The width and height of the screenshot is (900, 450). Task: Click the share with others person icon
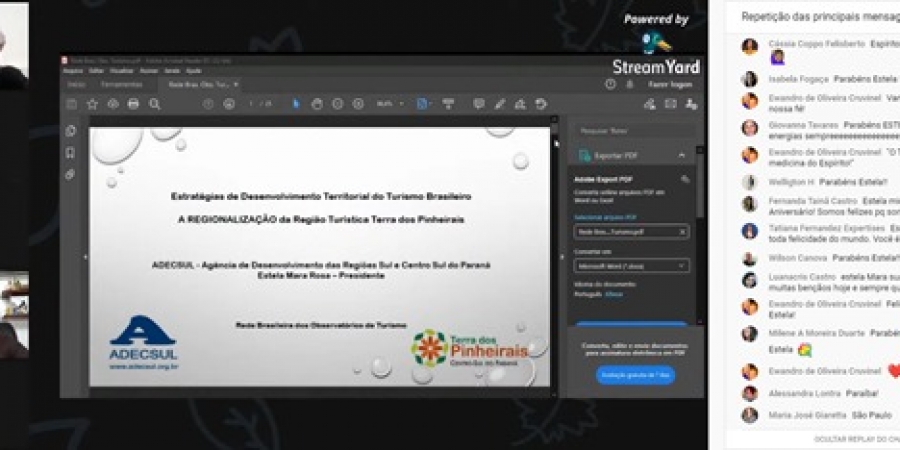(692, 104)
